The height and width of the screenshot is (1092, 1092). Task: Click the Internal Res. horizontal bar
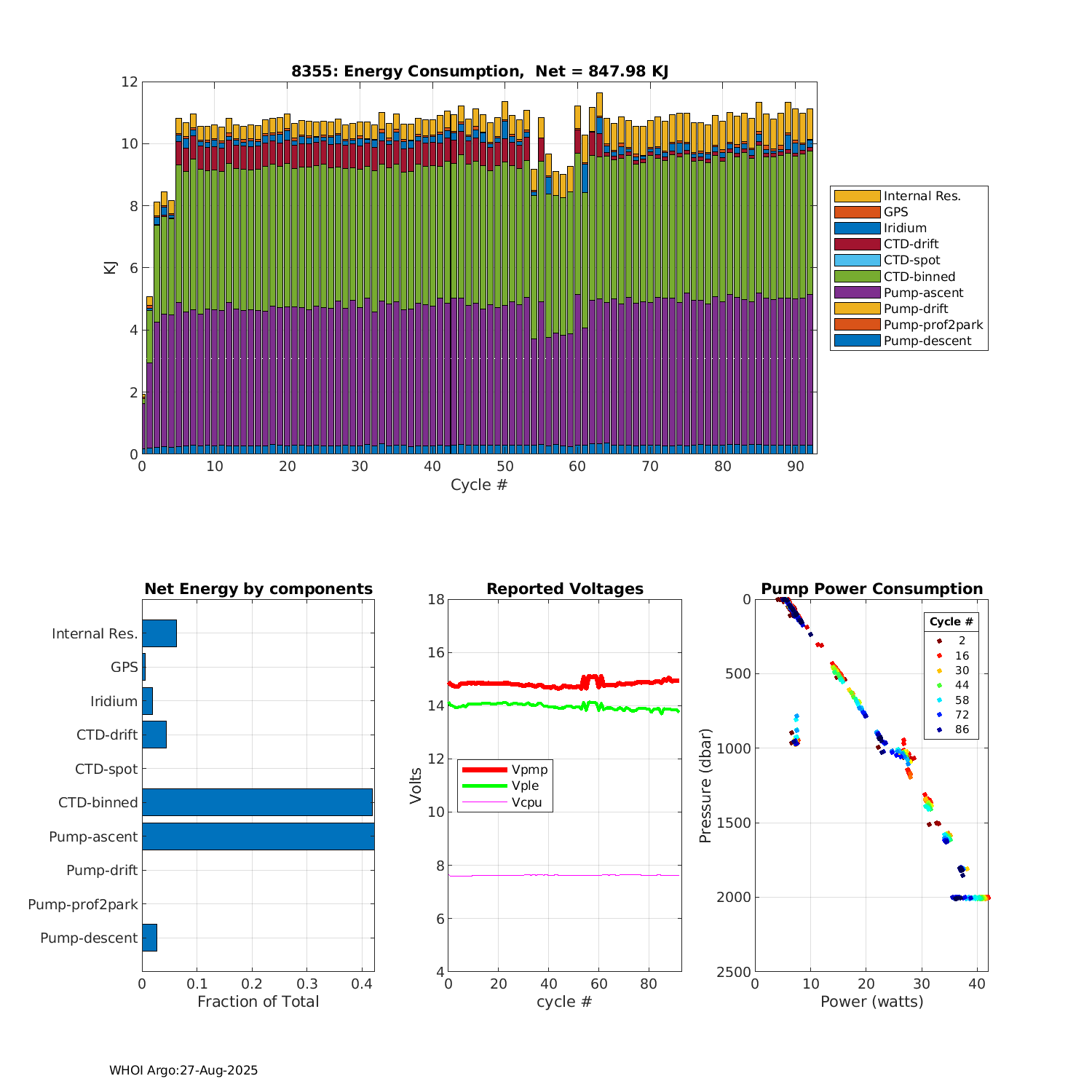159,633
